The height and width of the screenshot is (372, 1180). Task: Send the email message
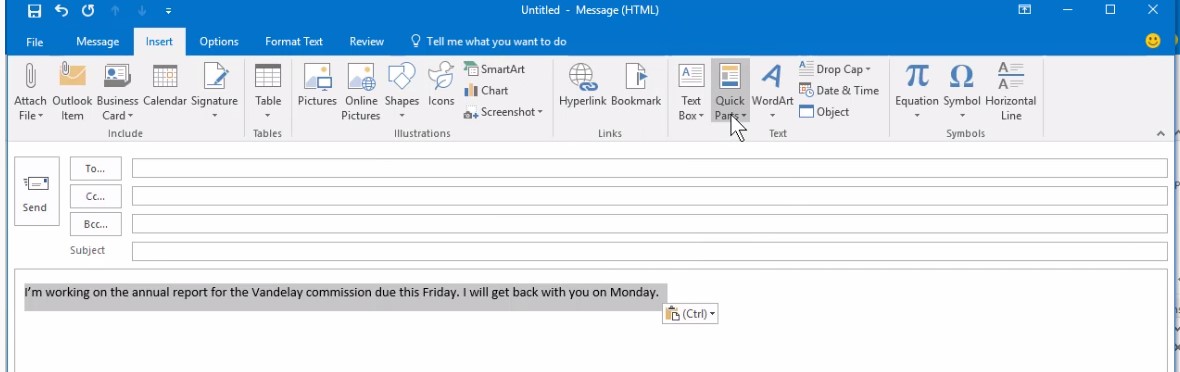click(x=36, y=191)
